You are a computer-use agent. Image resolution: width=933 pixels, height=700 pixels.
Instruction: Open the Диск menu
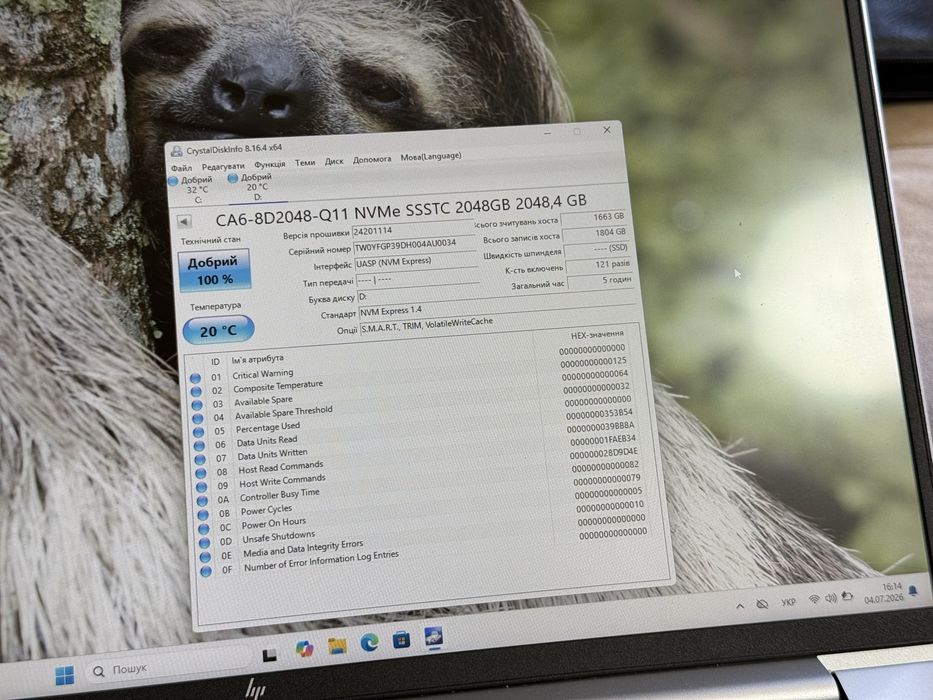[334, 161]
